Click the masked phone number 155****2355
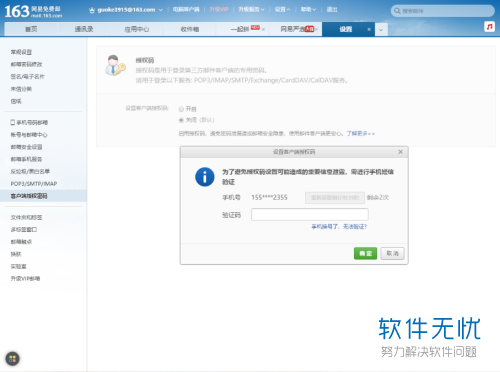This screenshot has width=500, height=372. click(x=269, y=198)
